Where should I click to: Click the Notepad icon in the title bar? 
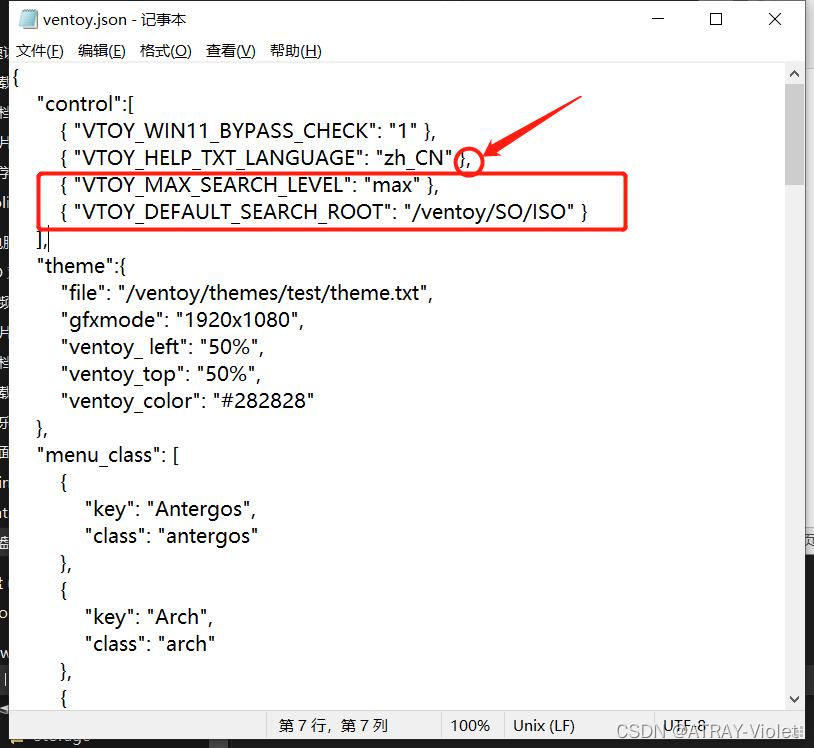[28, 19]
